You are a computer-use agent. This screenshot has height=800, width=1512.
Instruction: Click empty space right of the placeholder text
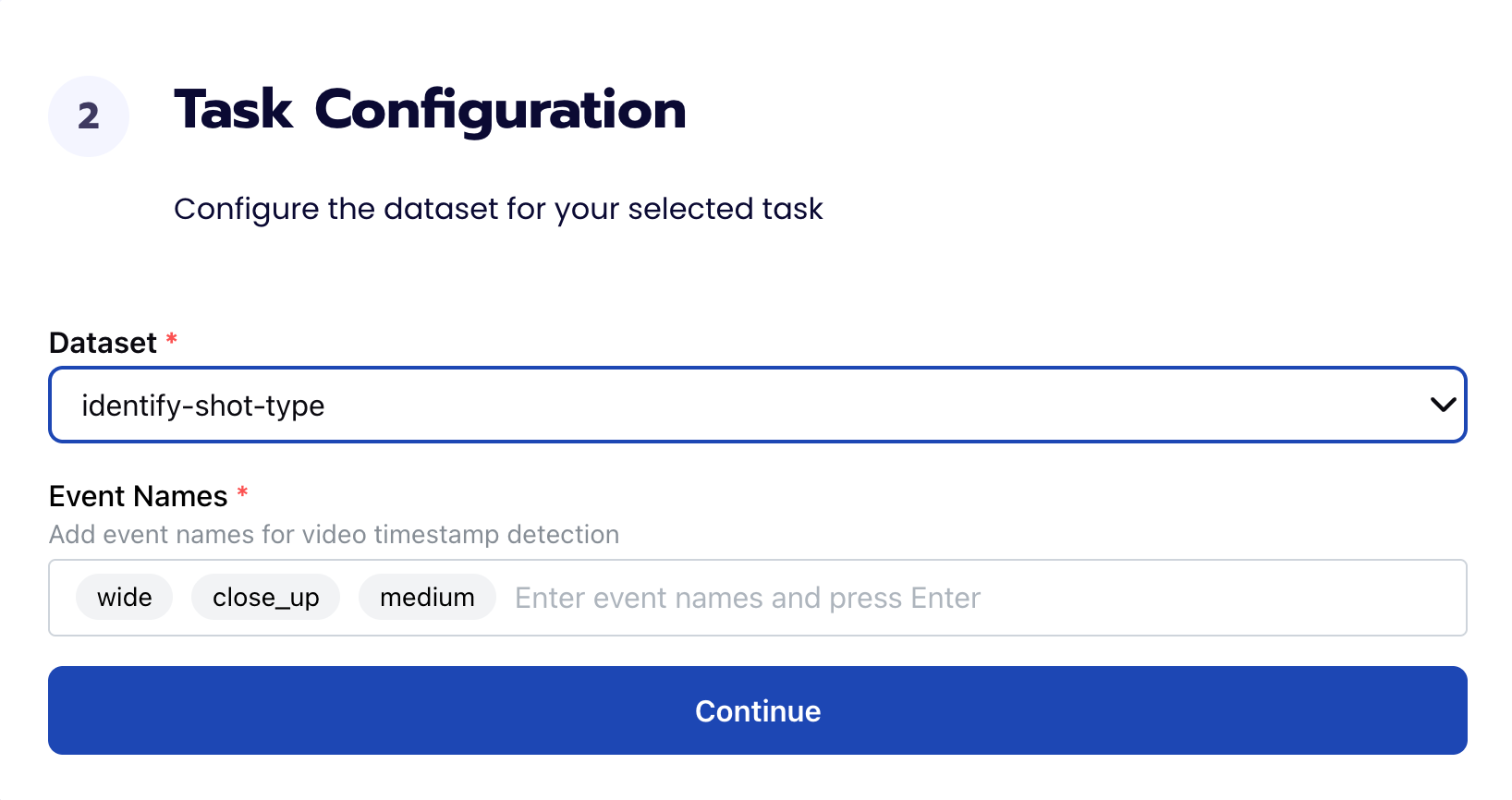click(x=1220, y=598)
